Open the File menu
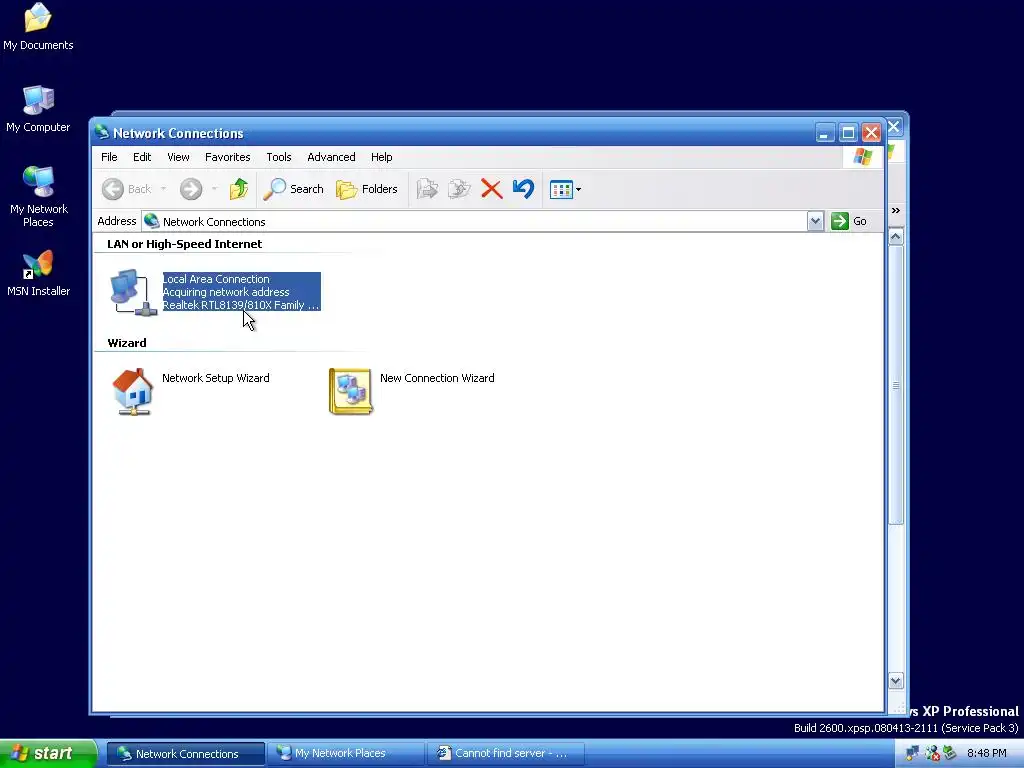Screen dimensions: 1024x768 pyautogui.click(x=109, y=157)
